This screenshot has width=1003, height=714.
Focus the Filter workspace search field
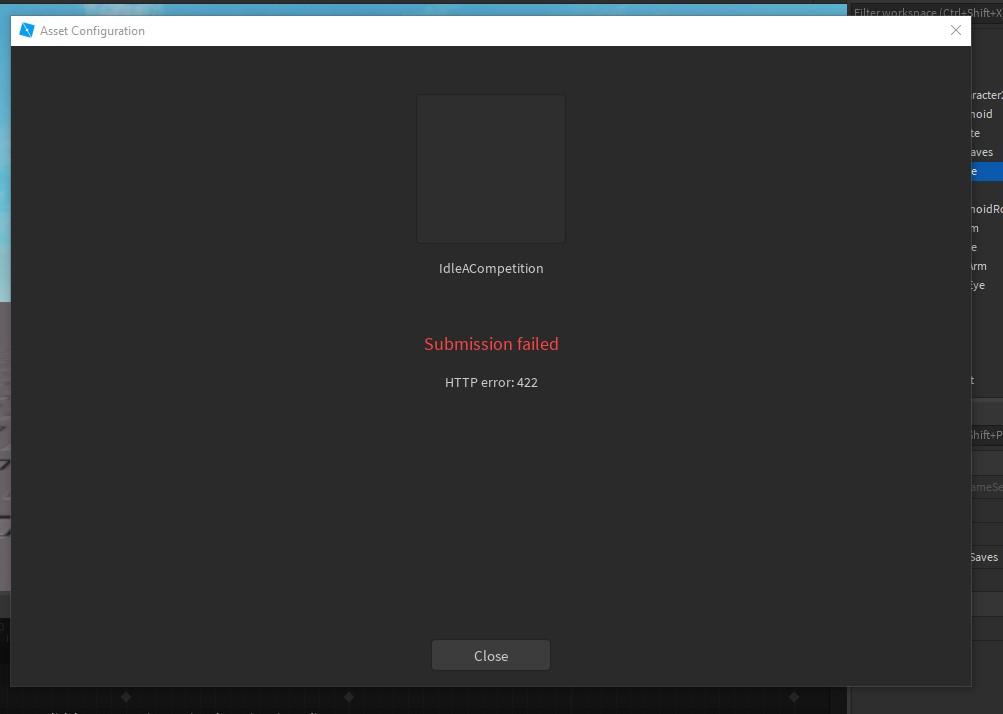click(x=925, y=13)
